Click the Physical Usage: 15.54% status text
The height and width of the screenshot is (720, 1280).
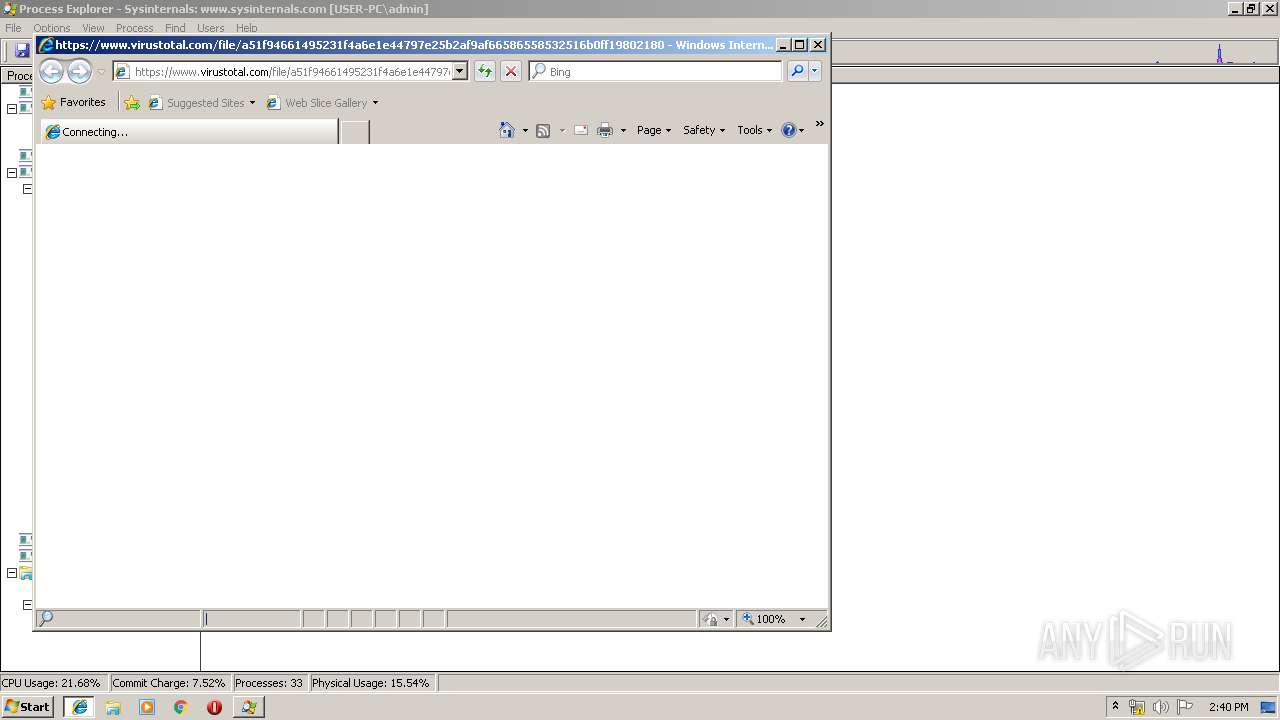[371, 683]
